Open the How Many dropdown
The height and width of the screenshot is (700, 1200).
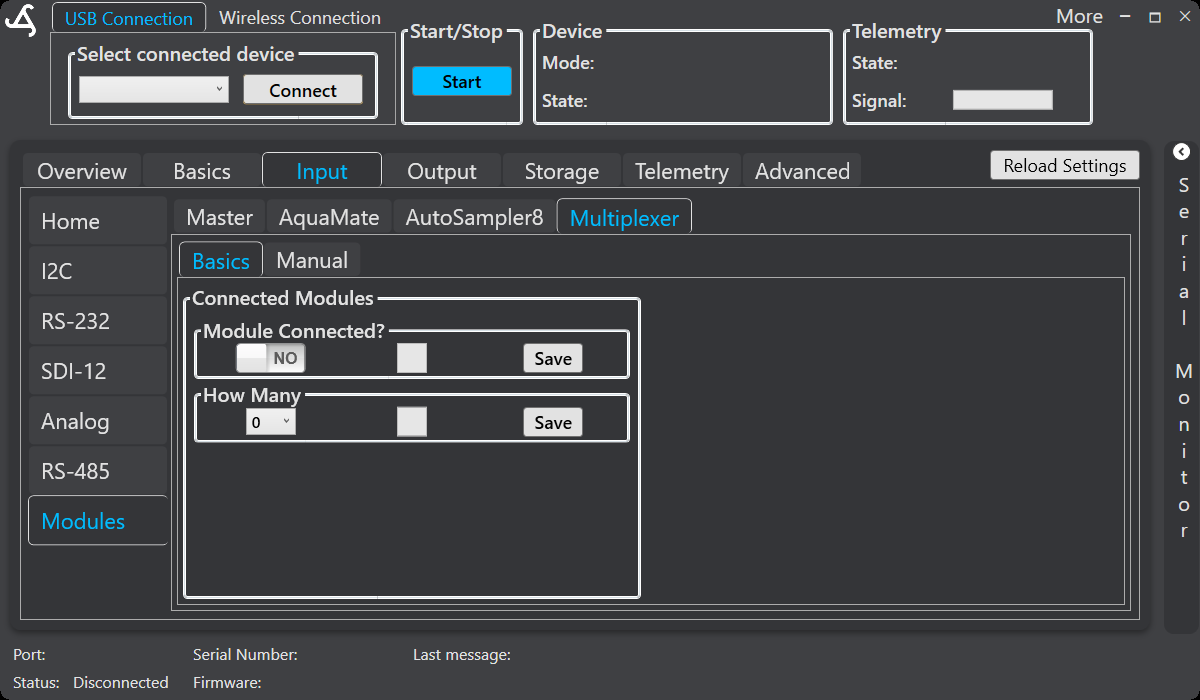[x=271, y=422]
